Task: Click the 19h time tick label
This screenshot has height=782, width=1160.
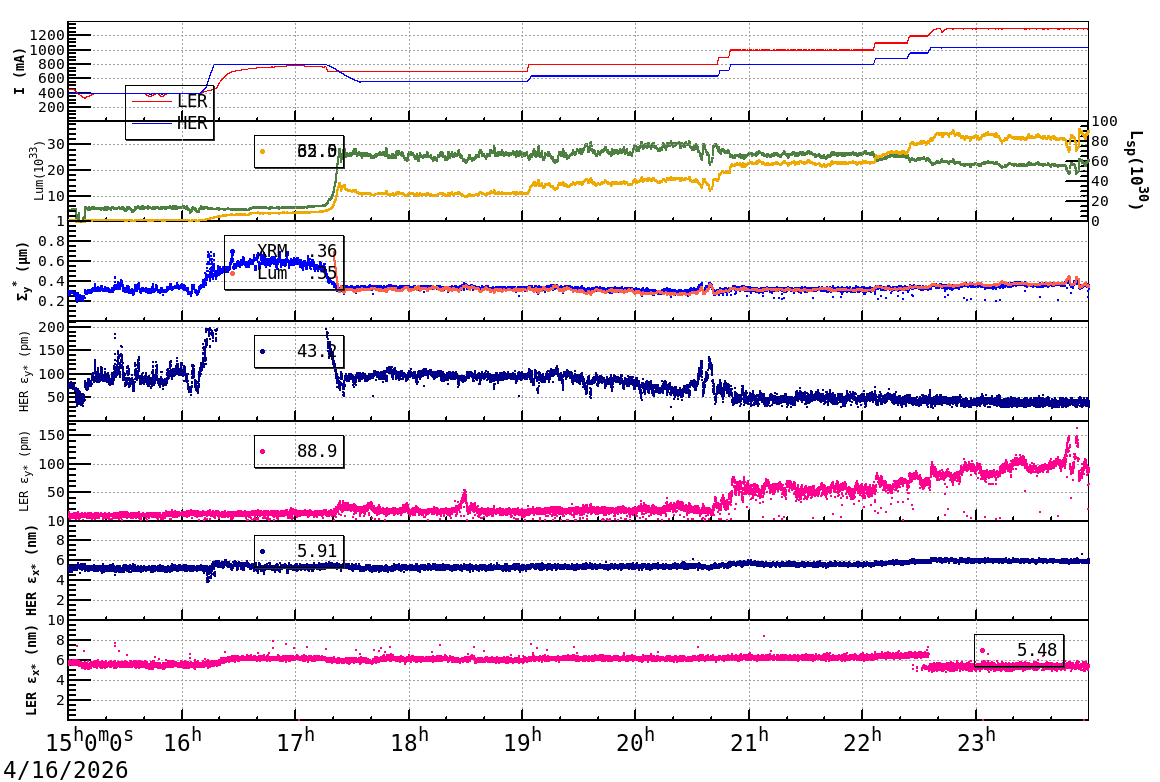Action: coord(522,741)
